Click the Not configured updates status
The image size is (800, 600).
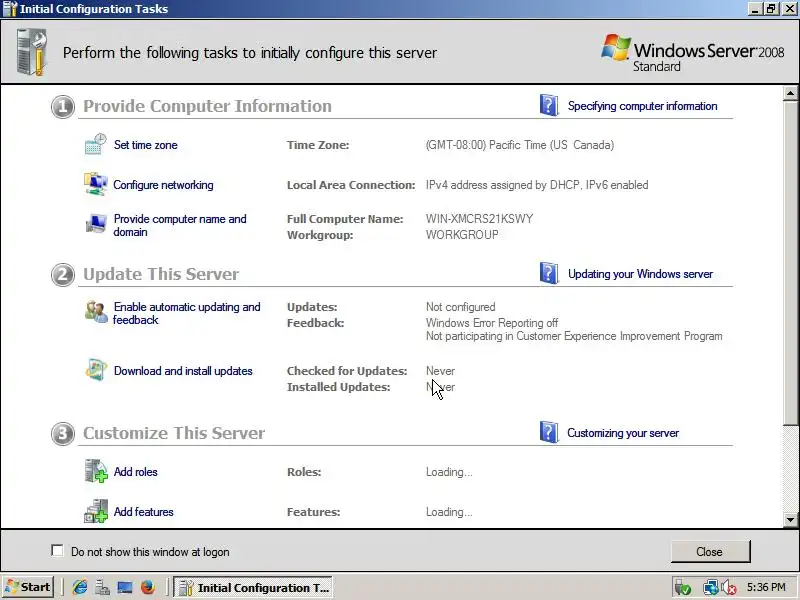pyautogui.click(x=461, y=307)
